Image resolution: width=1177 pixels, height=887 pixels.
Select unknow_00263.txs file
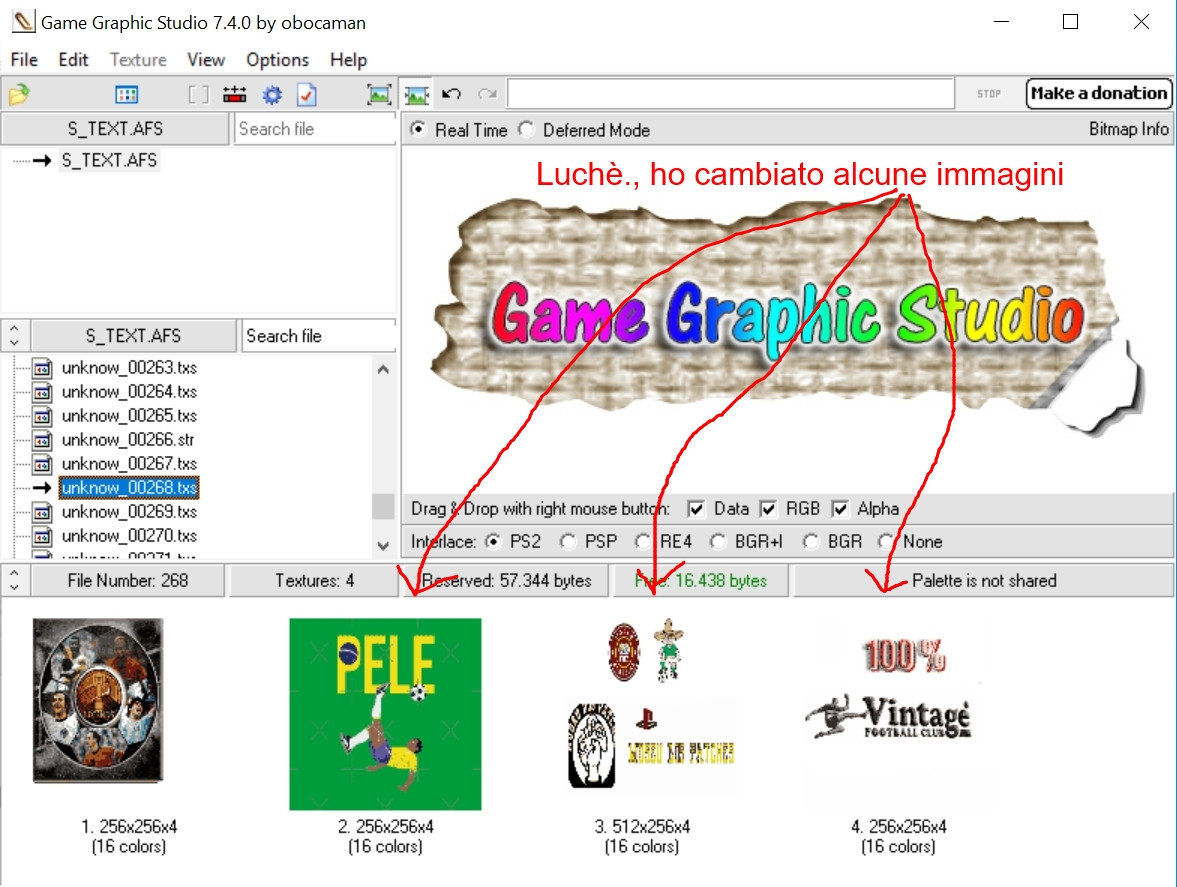129,367
